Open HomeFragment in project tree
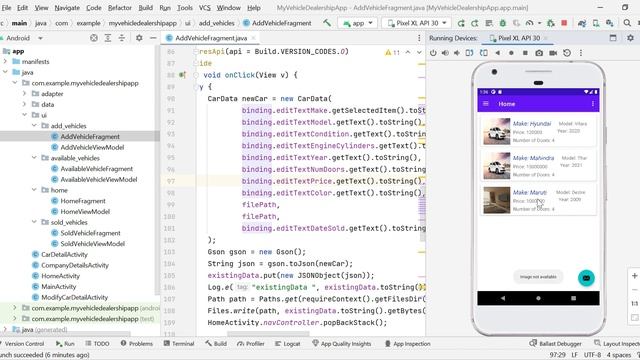 click(x=83, y=201)
